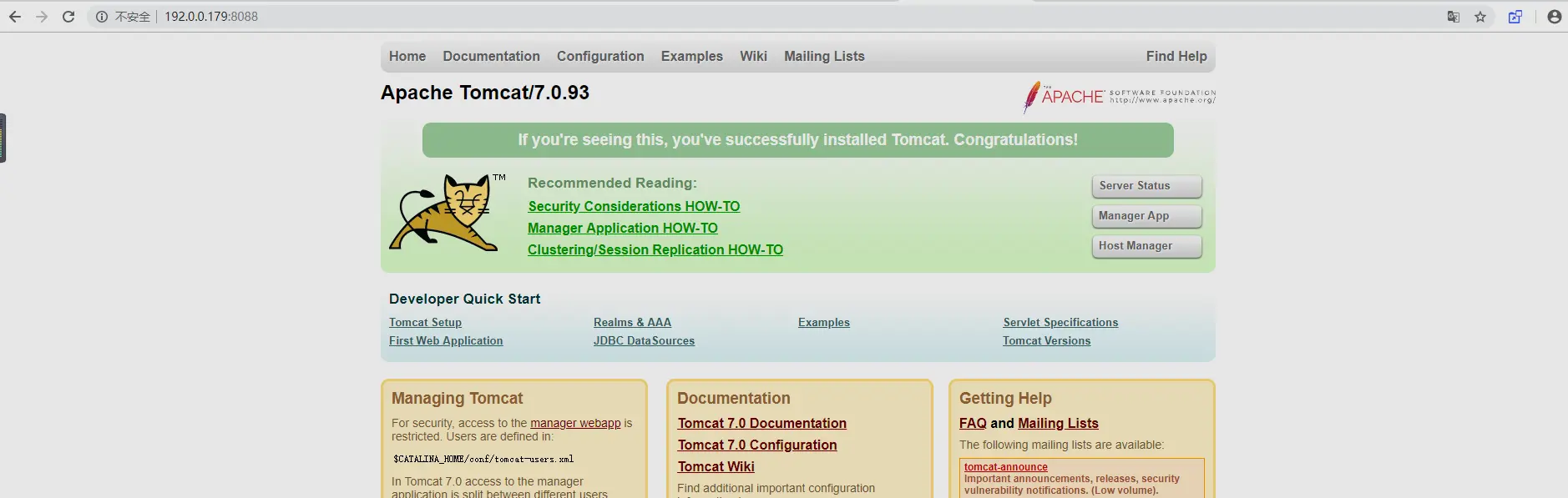Open Clustering/Session Replication HOW-TO link

655,249
